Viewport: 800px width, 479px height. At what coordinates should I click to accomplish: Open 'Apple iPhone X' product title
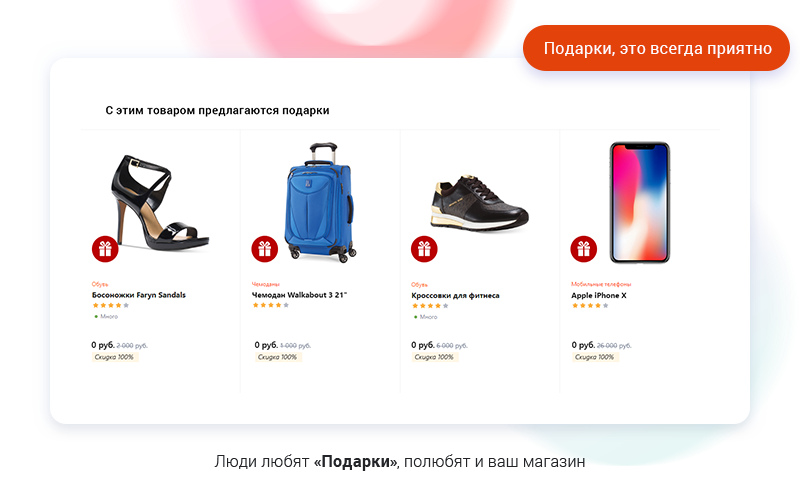[x=599, y=295]
